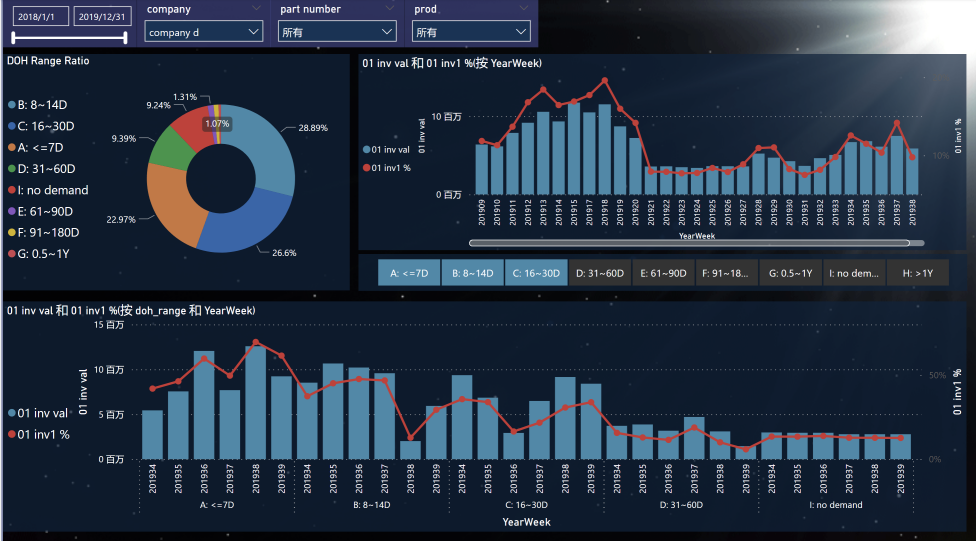Toggle the D: 31~60D slicer tile

point(599,273)
